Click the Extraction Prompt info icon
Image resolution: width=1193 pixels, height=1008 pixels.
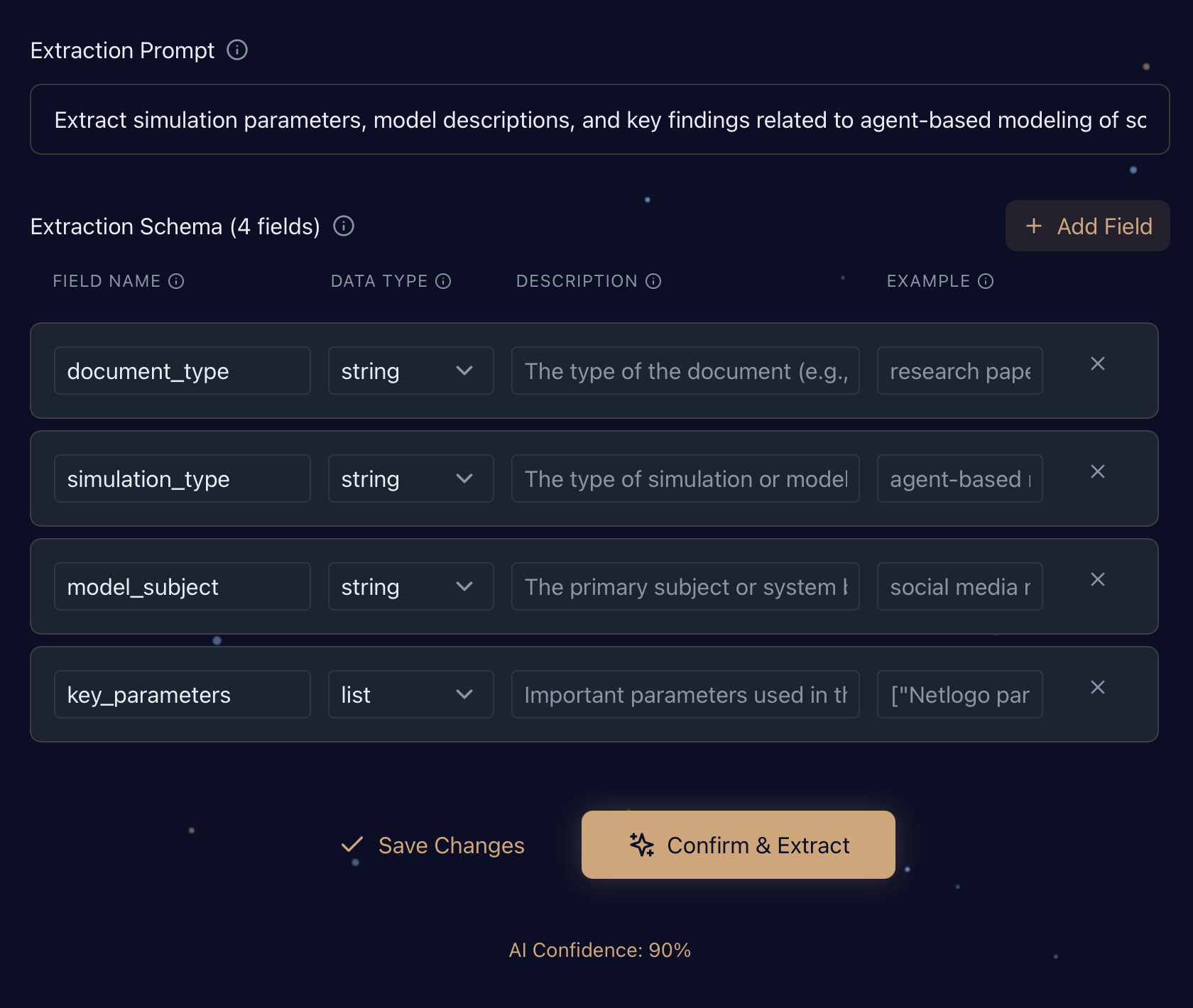[236, 50]
